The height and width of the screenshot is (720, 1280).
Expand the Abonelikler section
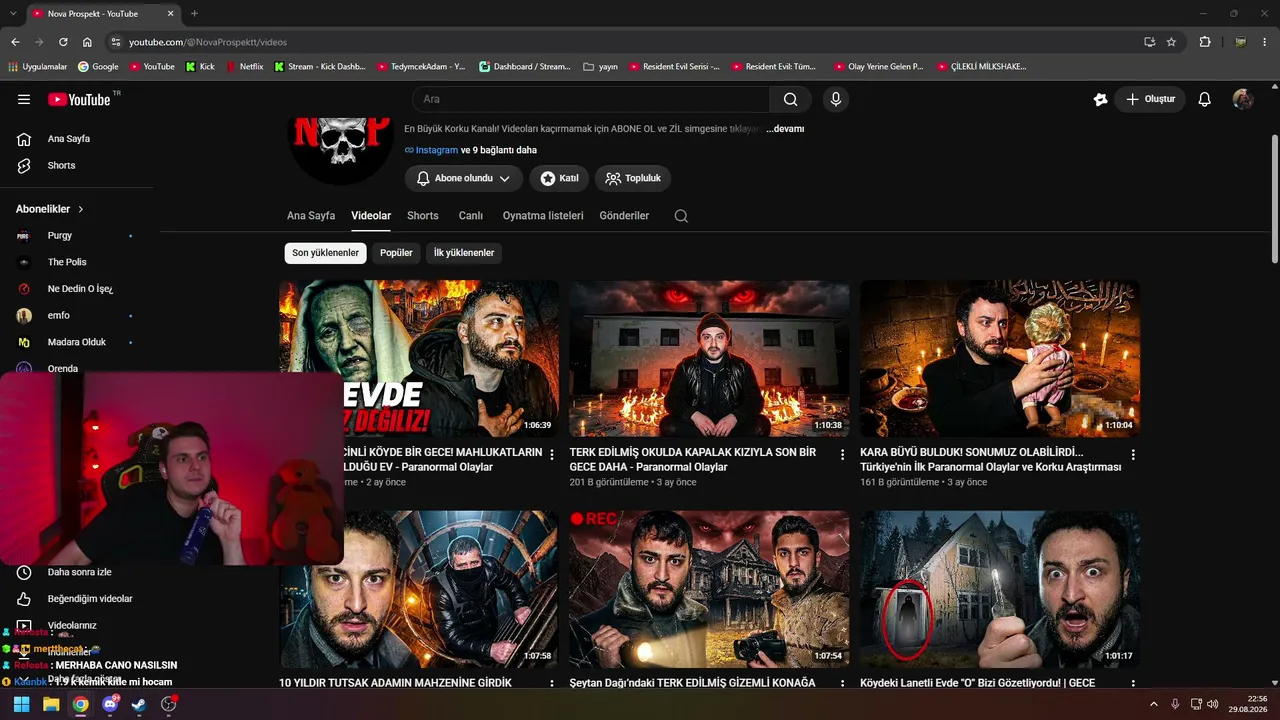(x=50, y=209)
